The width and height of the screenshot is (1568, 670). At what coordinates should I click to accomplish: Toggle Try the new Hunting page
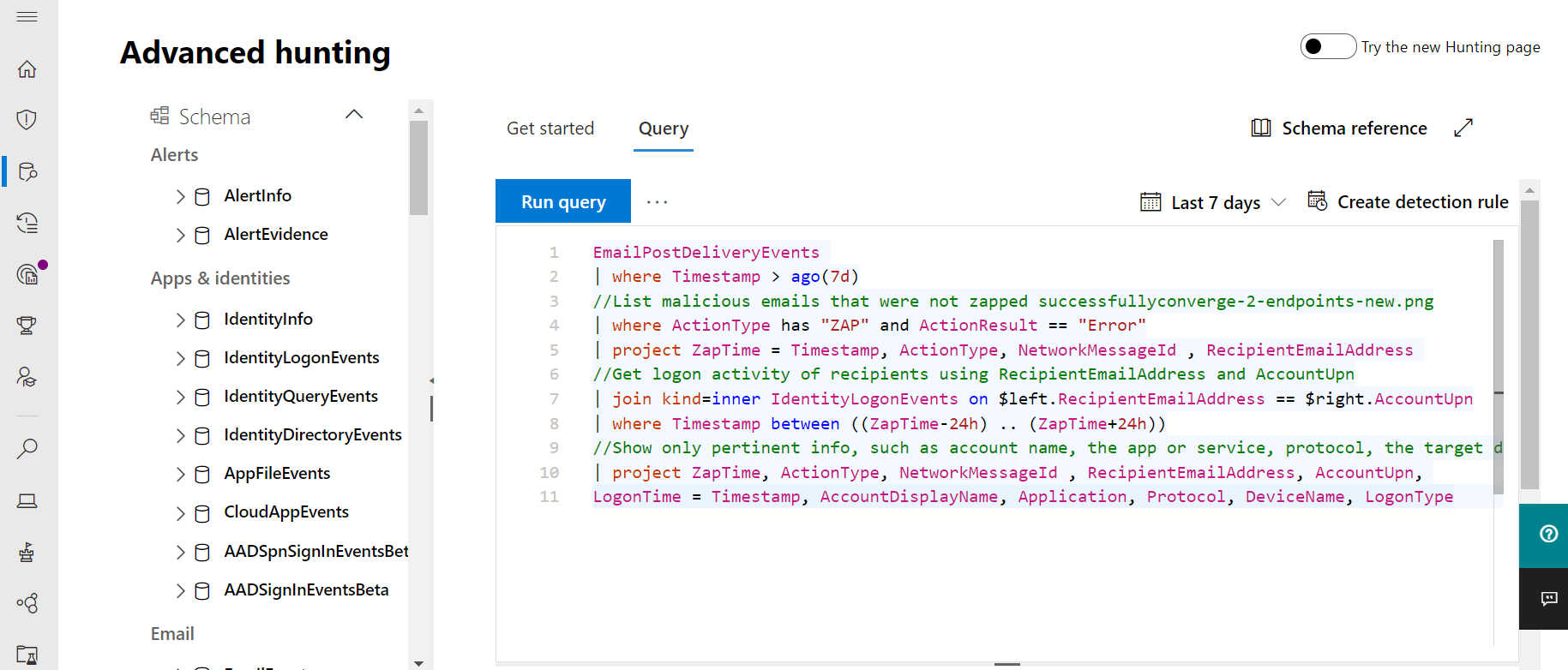point(1328,46)
